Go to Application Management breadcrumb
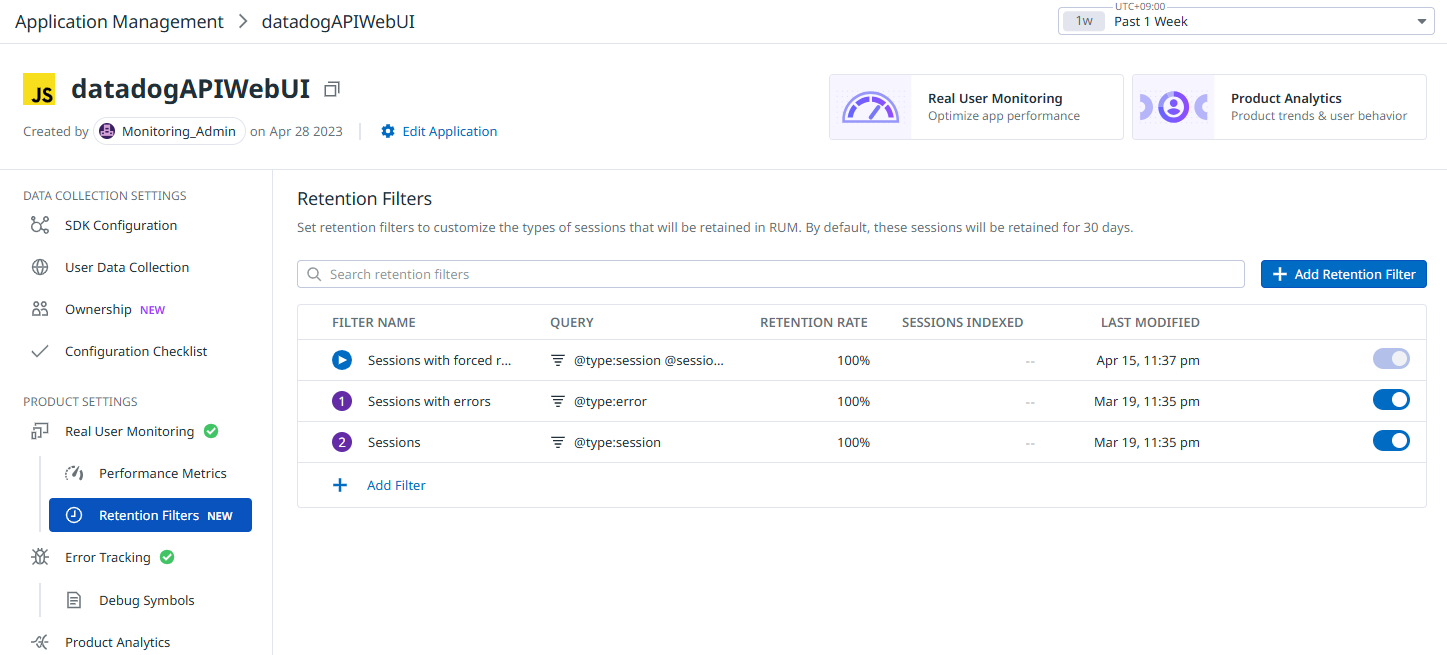This screenshot has height=655, width=1447. (119, 21)
